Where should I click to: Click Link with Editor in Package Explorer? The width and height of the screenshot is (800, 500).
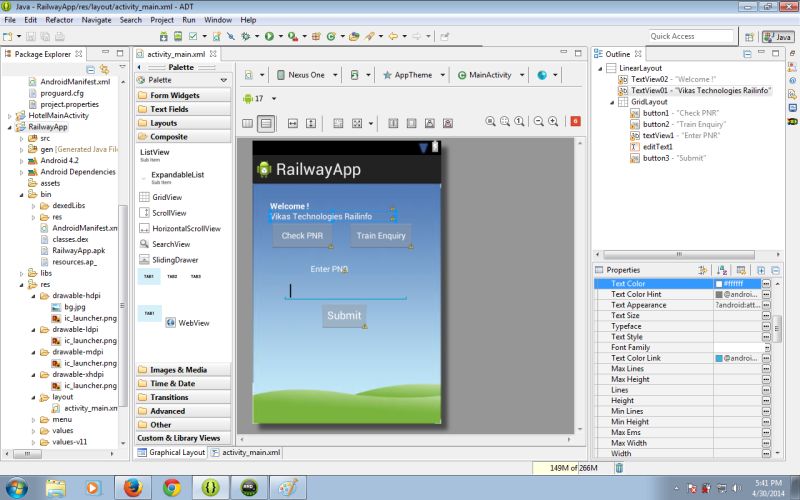coord(105,69)
